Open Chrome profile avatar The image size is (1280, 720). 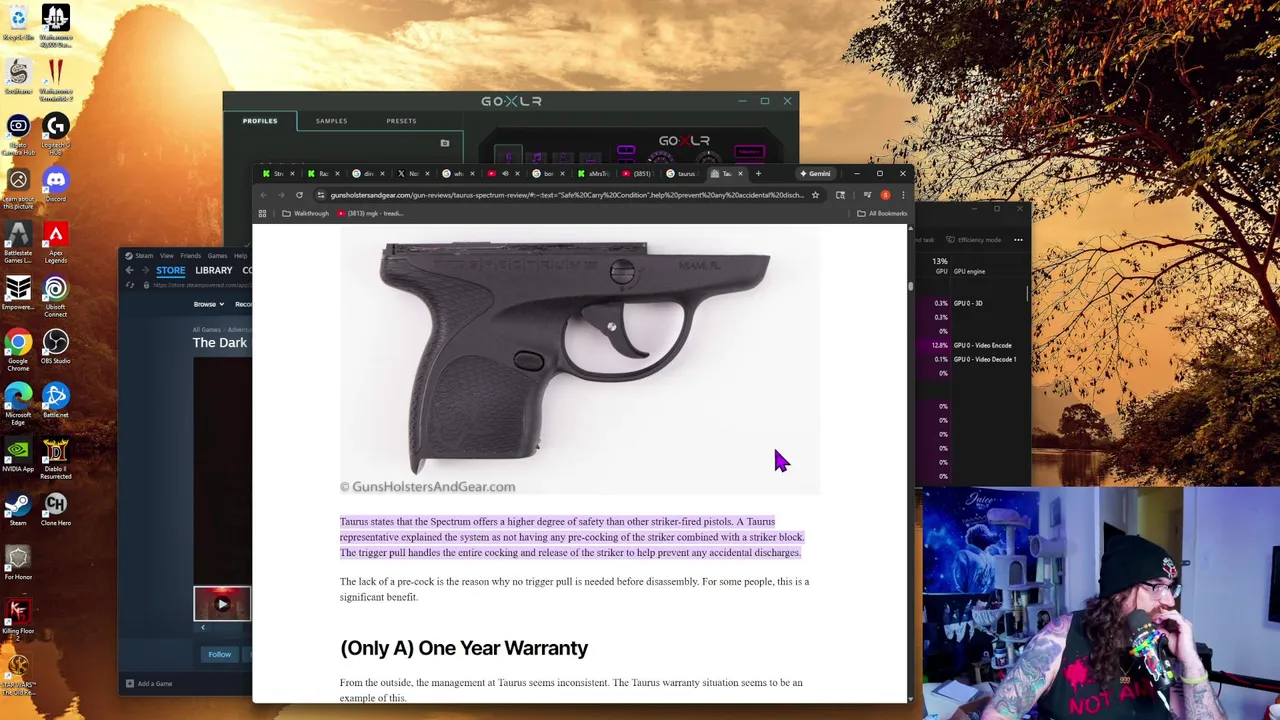(x=885, y=195)
